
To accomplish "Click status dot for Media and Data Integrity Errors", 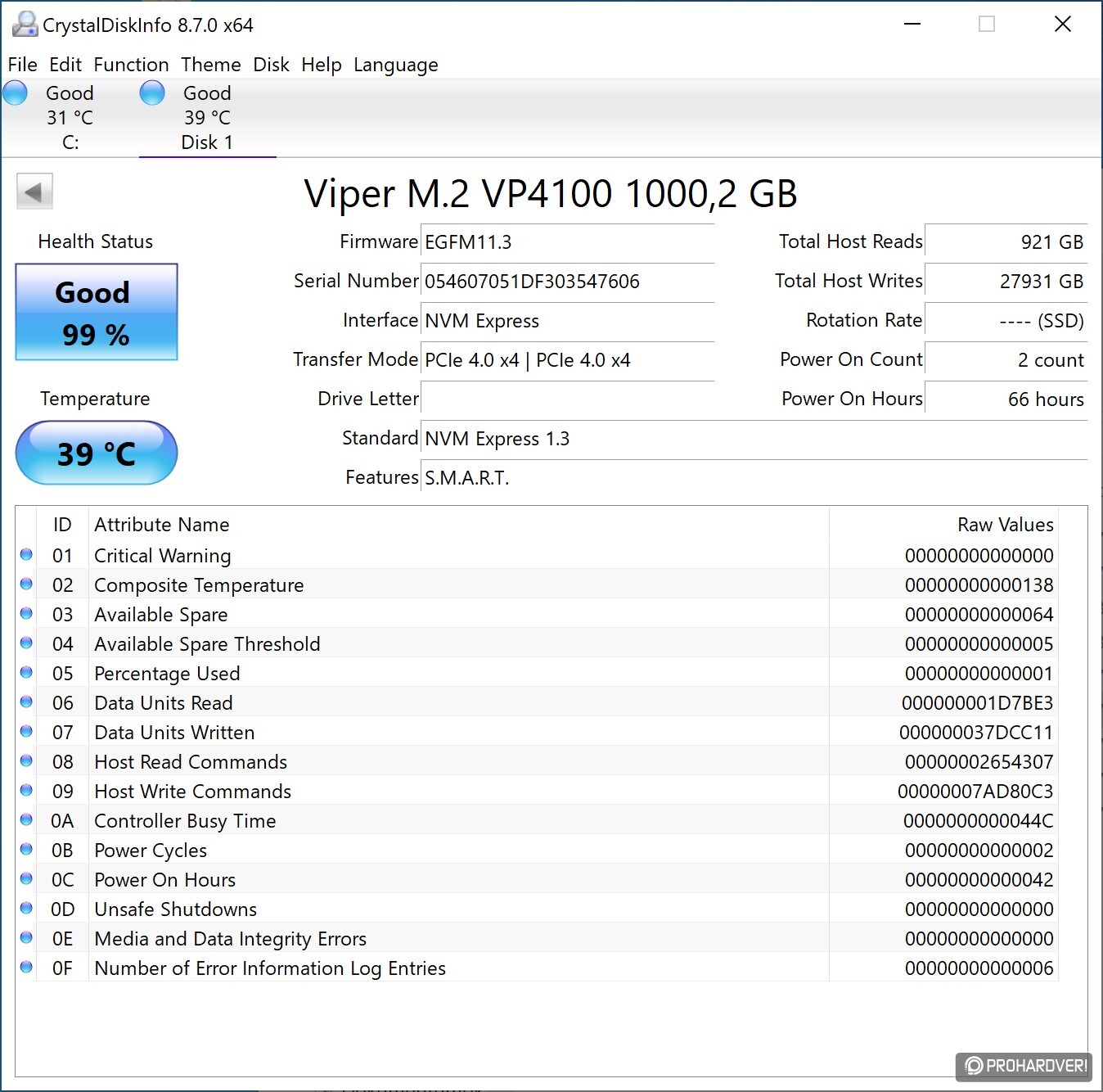I will [26, 938].
